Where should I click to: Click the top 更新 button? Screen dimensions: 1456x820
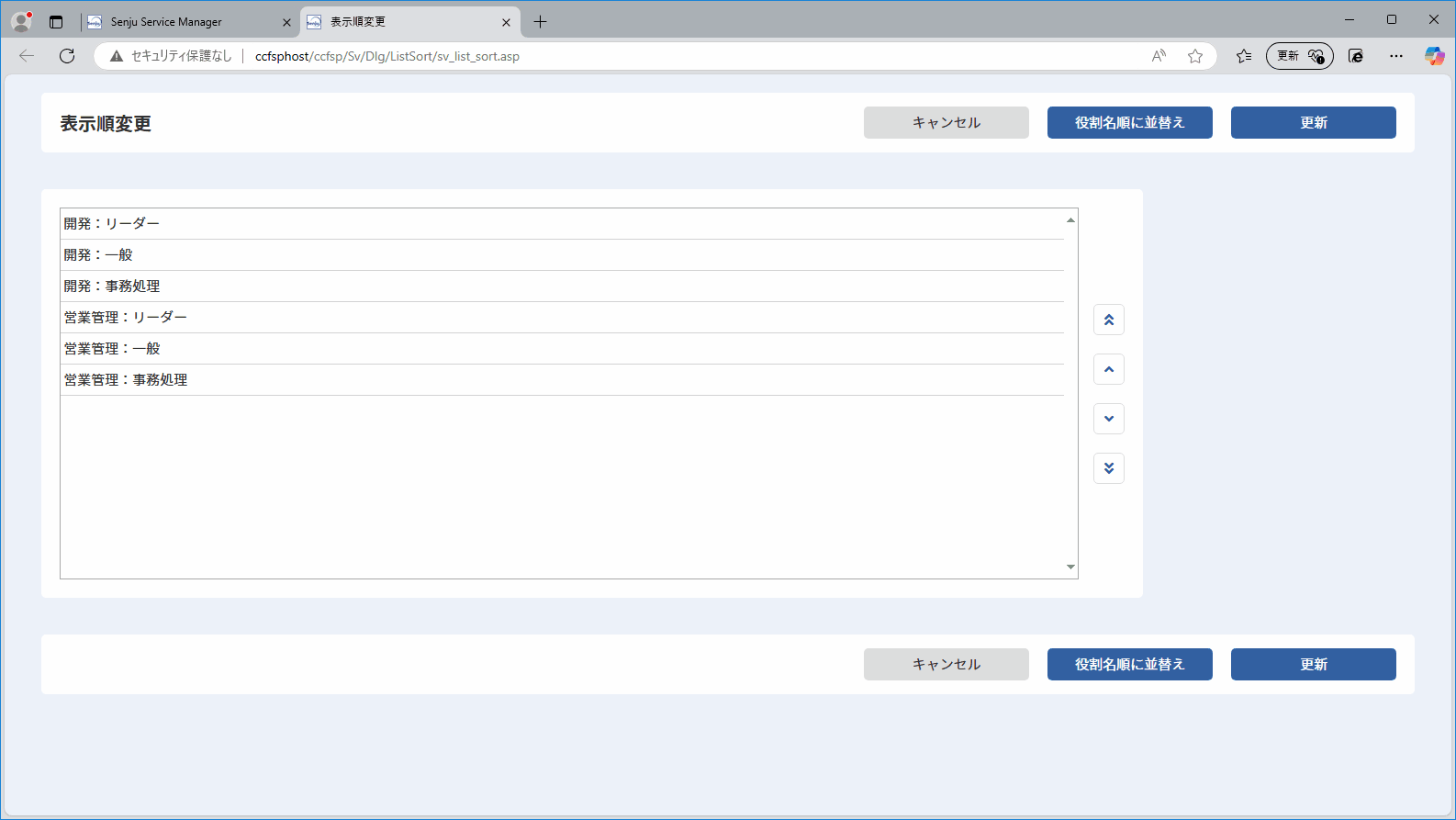click(x=1313, y=122)
